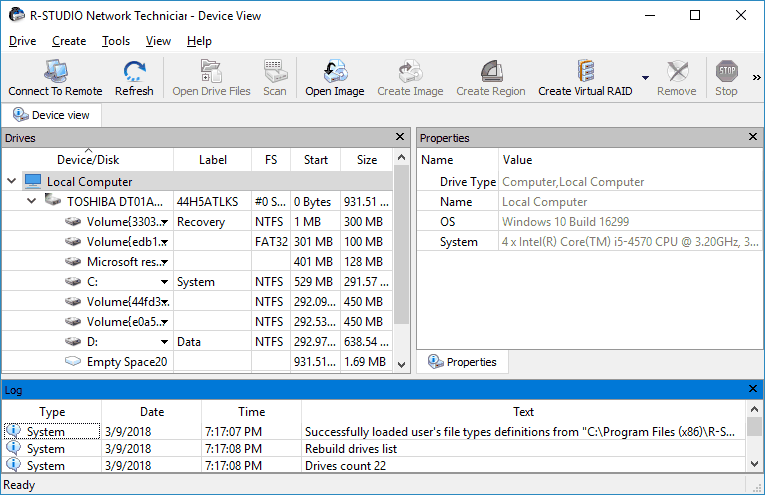This screenshot has height=495, width=765.
Task: Click Drives panel scroll up arrow
Action: (402, 157)
